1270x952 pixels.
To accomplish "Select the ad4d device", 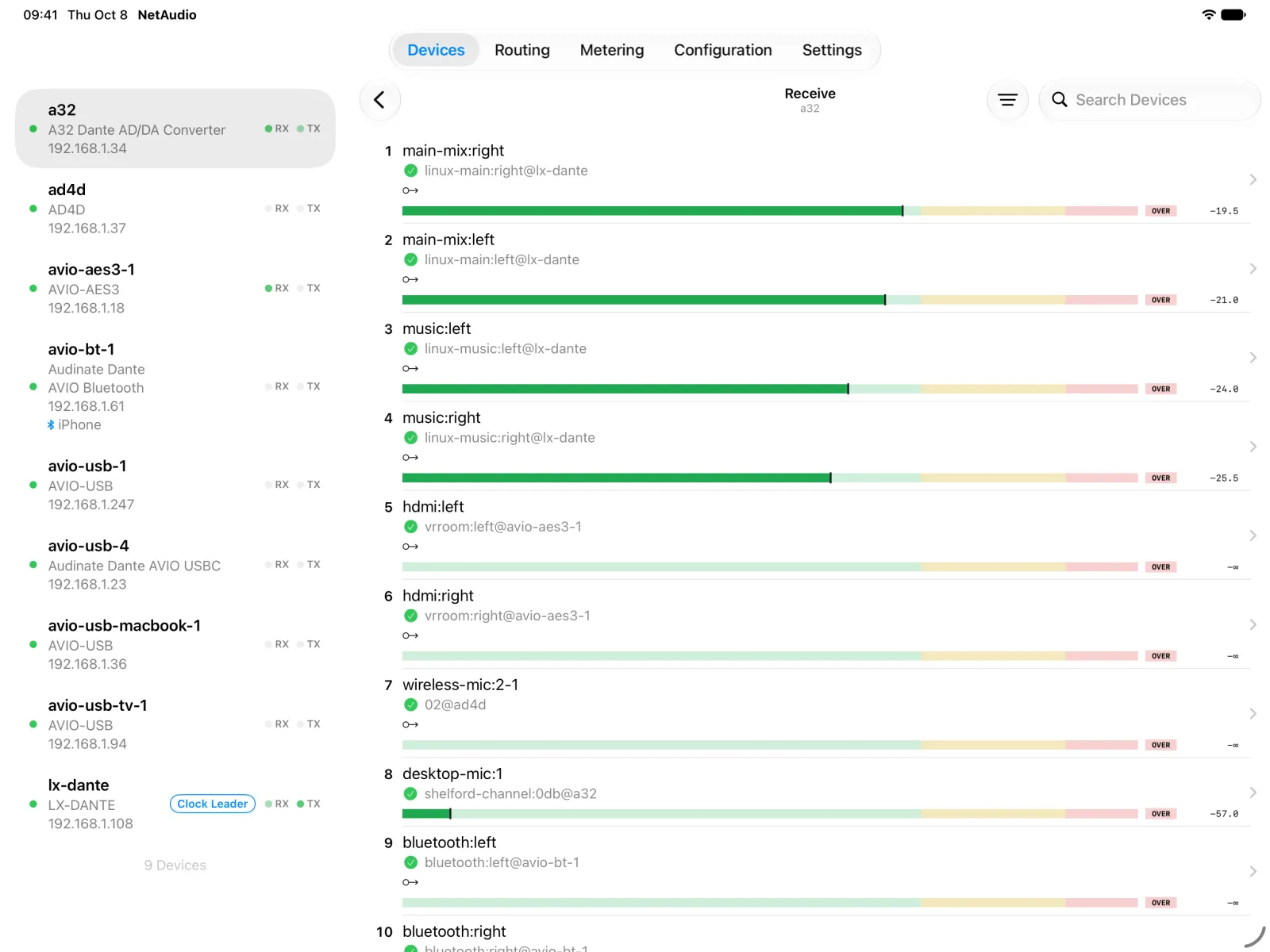I will pos(175,209).
